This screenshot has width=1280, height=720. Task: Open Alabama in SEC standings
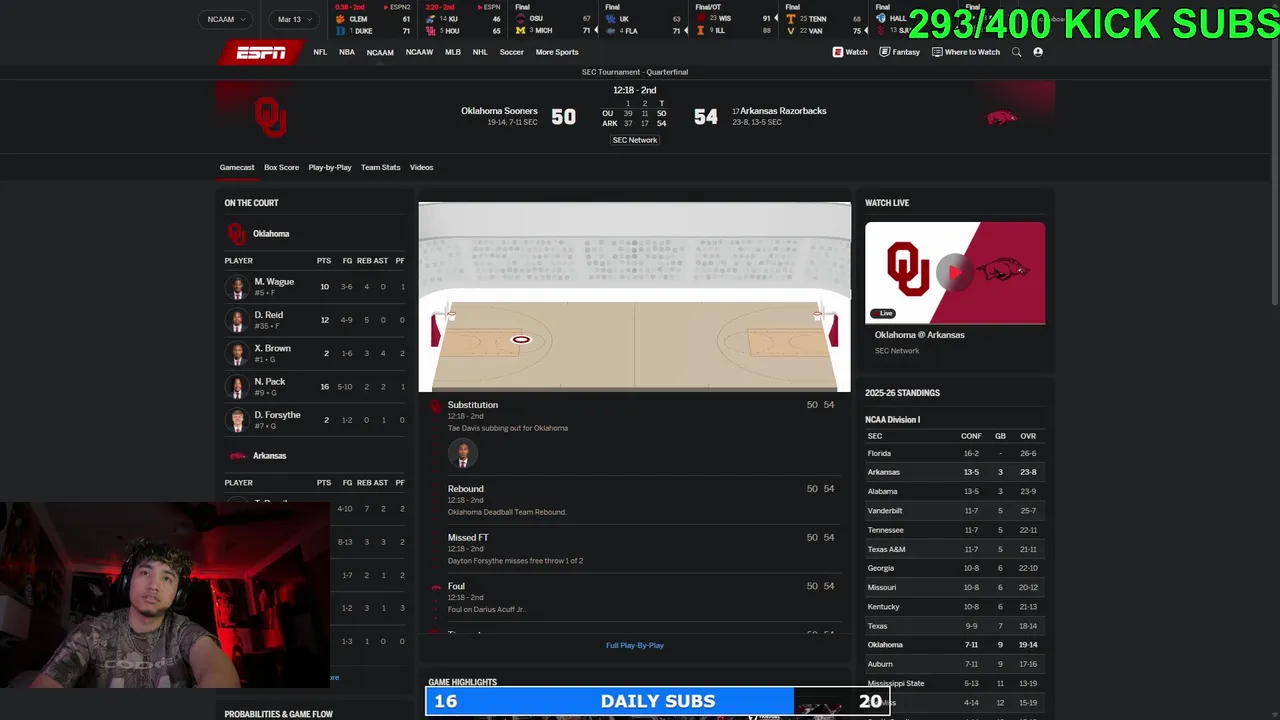coord(883,491)
